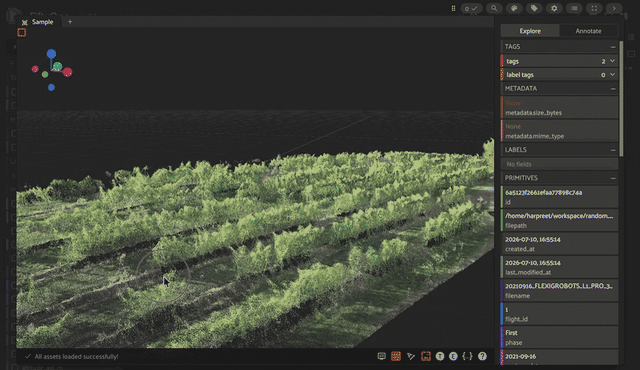Open the monitor-shaped view icon
The height and width of the screenshot is (370, 640).
(x=381, y=356)
